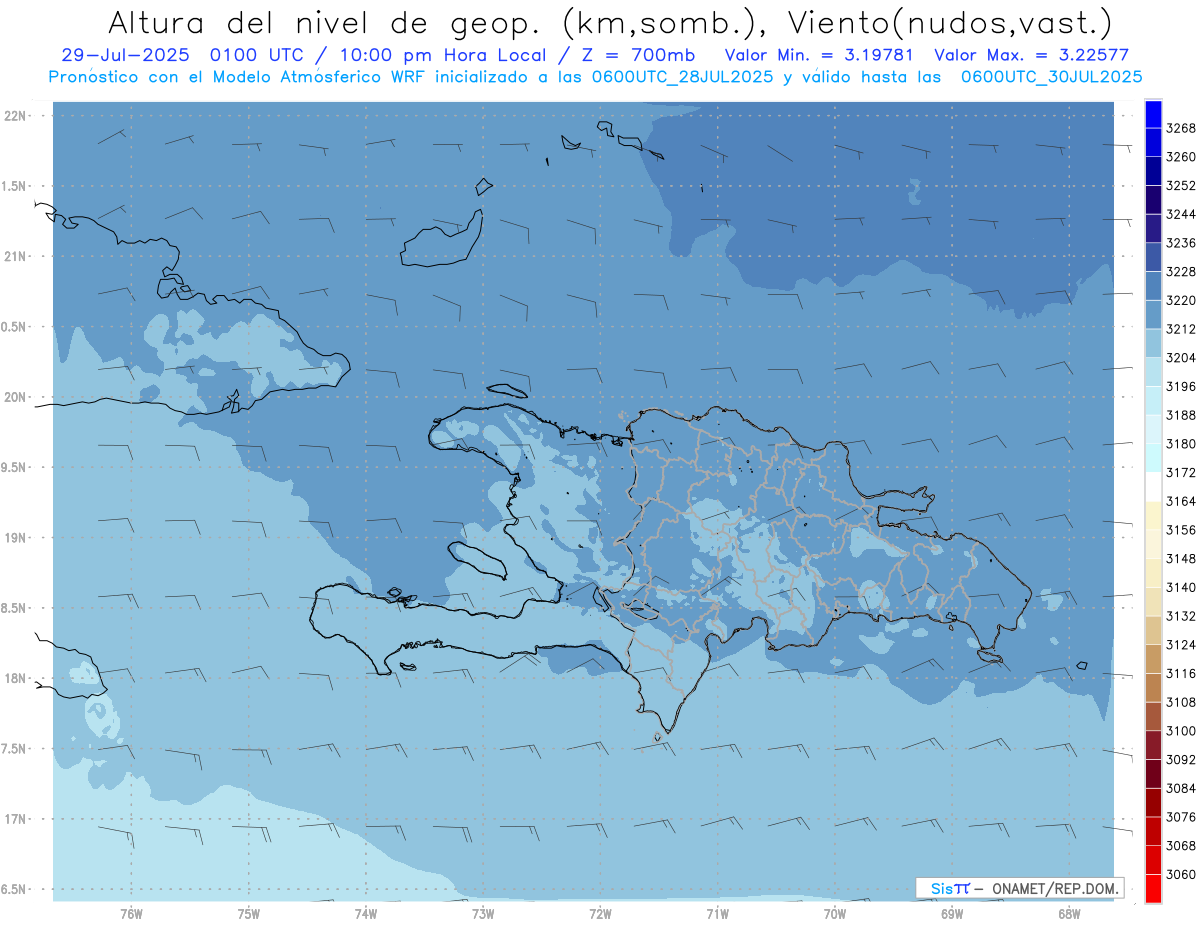
Task: Click forecast end time '0600UTC_30JUL2025'
Action: click(x=1051, y=77)
